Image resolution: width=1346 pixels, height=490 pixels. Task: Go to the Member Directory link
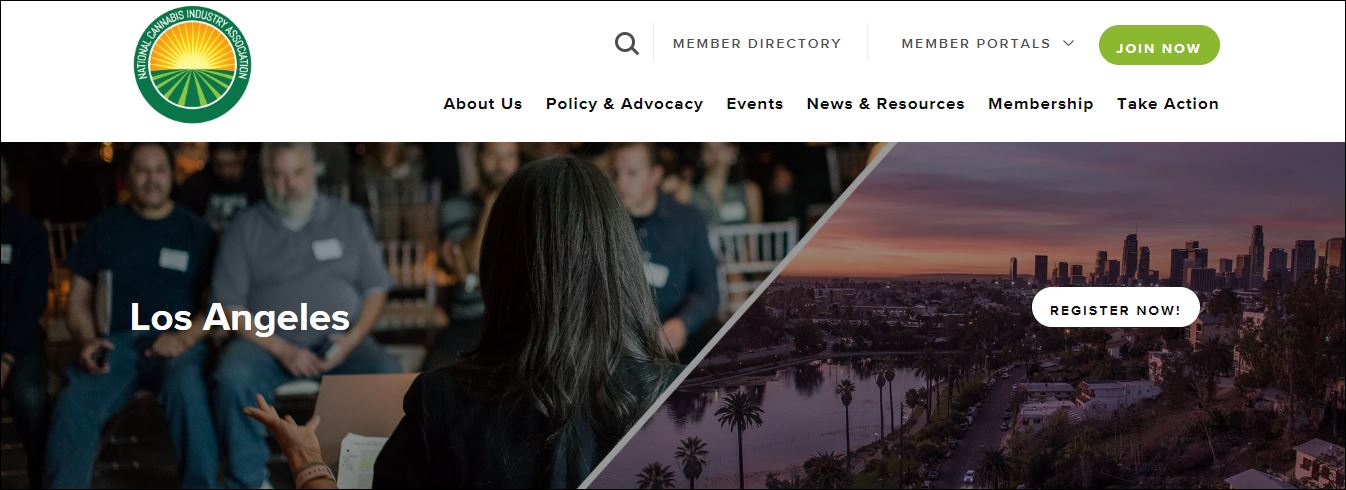point(757,44)
